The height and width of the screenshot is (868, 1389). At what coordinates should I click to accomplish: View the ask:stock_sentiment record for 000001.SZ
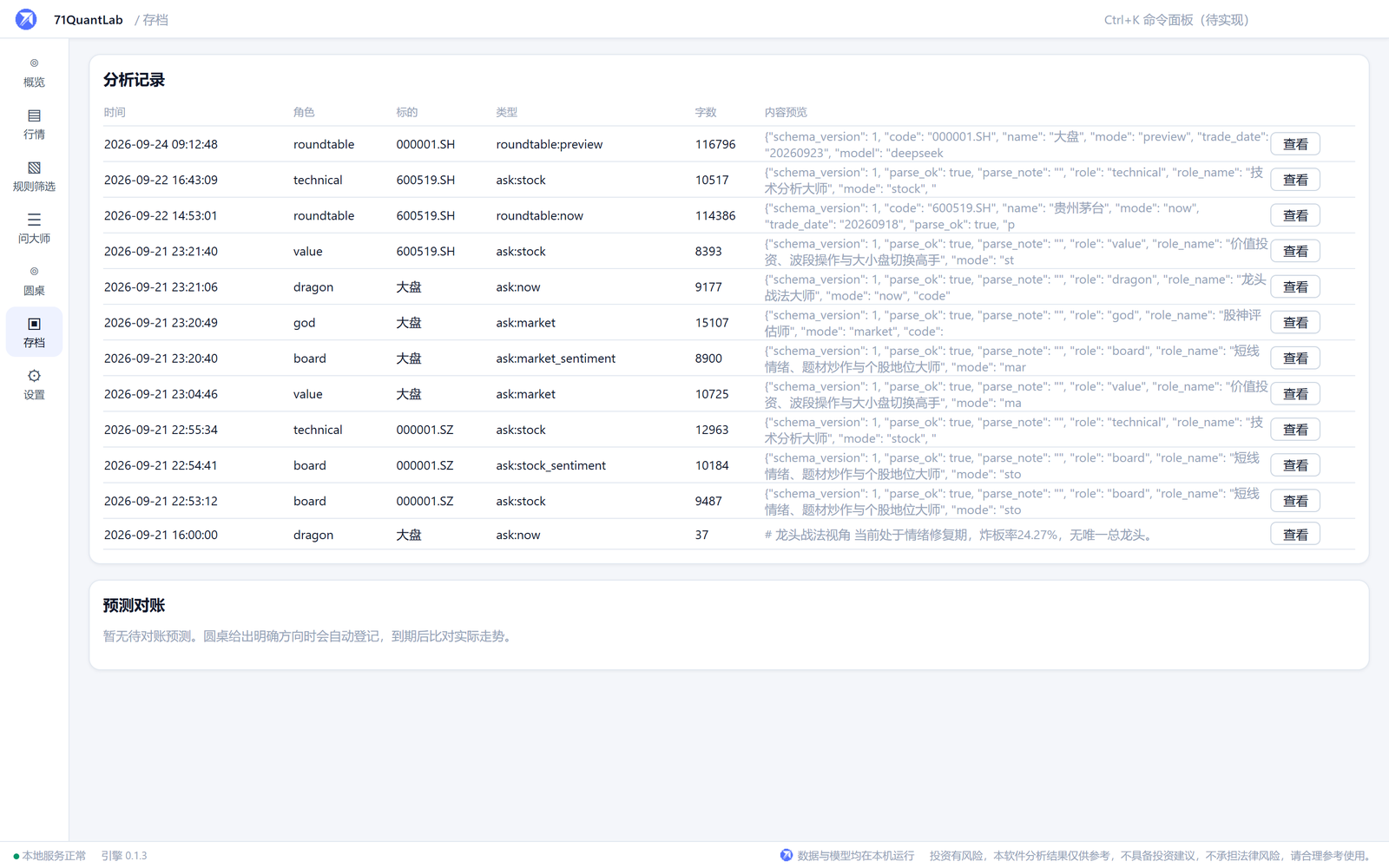coord(1295,465)
